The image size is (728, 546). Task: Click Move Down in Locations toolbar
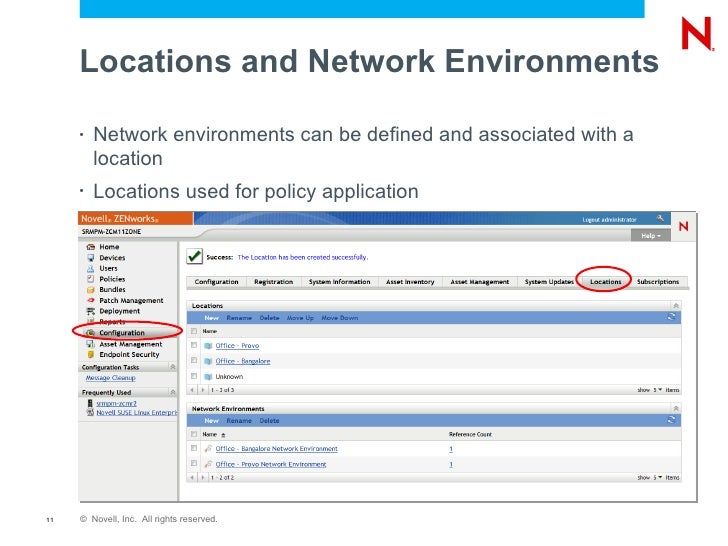pyautogui.click(x=340, y=318)
